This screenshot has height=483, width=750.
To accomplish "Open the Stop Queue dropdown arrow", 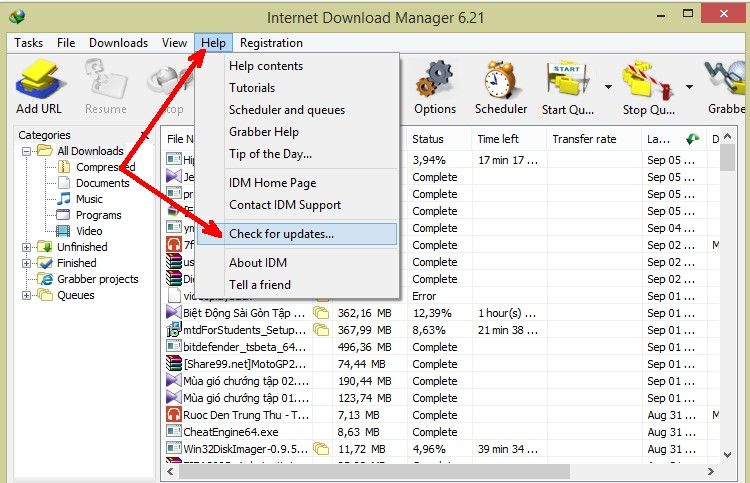I will tap(689, 87).
